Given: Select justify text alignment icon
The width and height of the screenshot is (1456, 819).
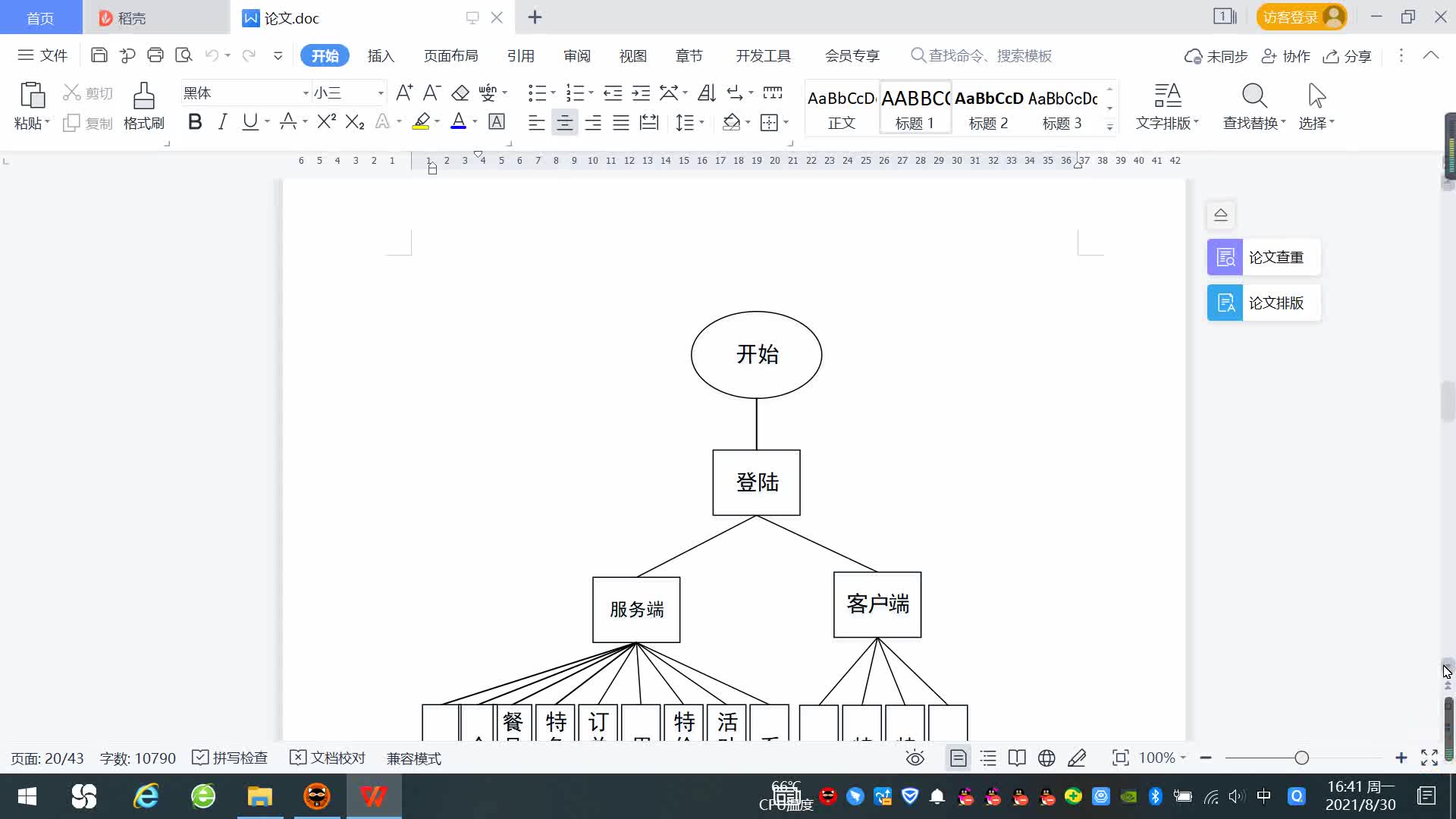Looking at the screenshot, I should [621, 123].
